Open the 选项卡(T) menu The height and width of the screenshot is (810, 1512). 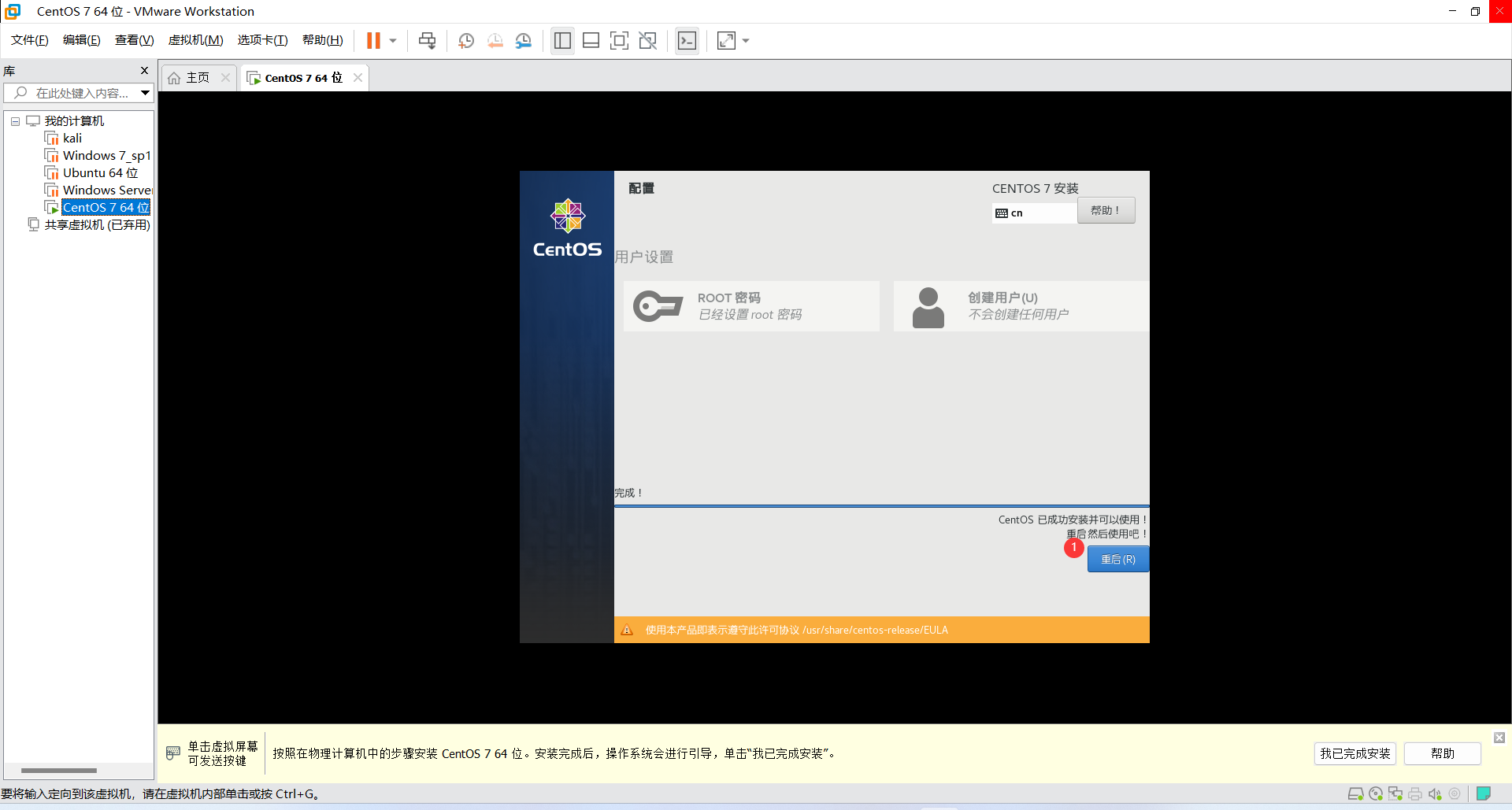263,40
